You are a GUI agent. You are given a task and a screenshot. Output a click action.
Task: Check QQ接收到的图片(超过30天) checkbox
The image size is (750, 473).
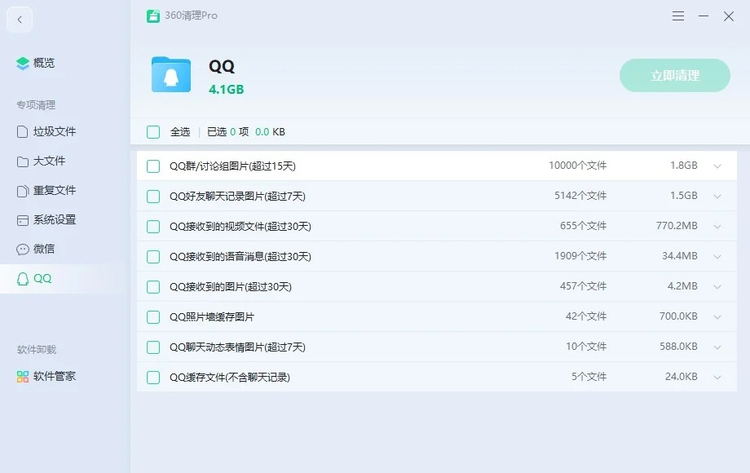point(153,287)
